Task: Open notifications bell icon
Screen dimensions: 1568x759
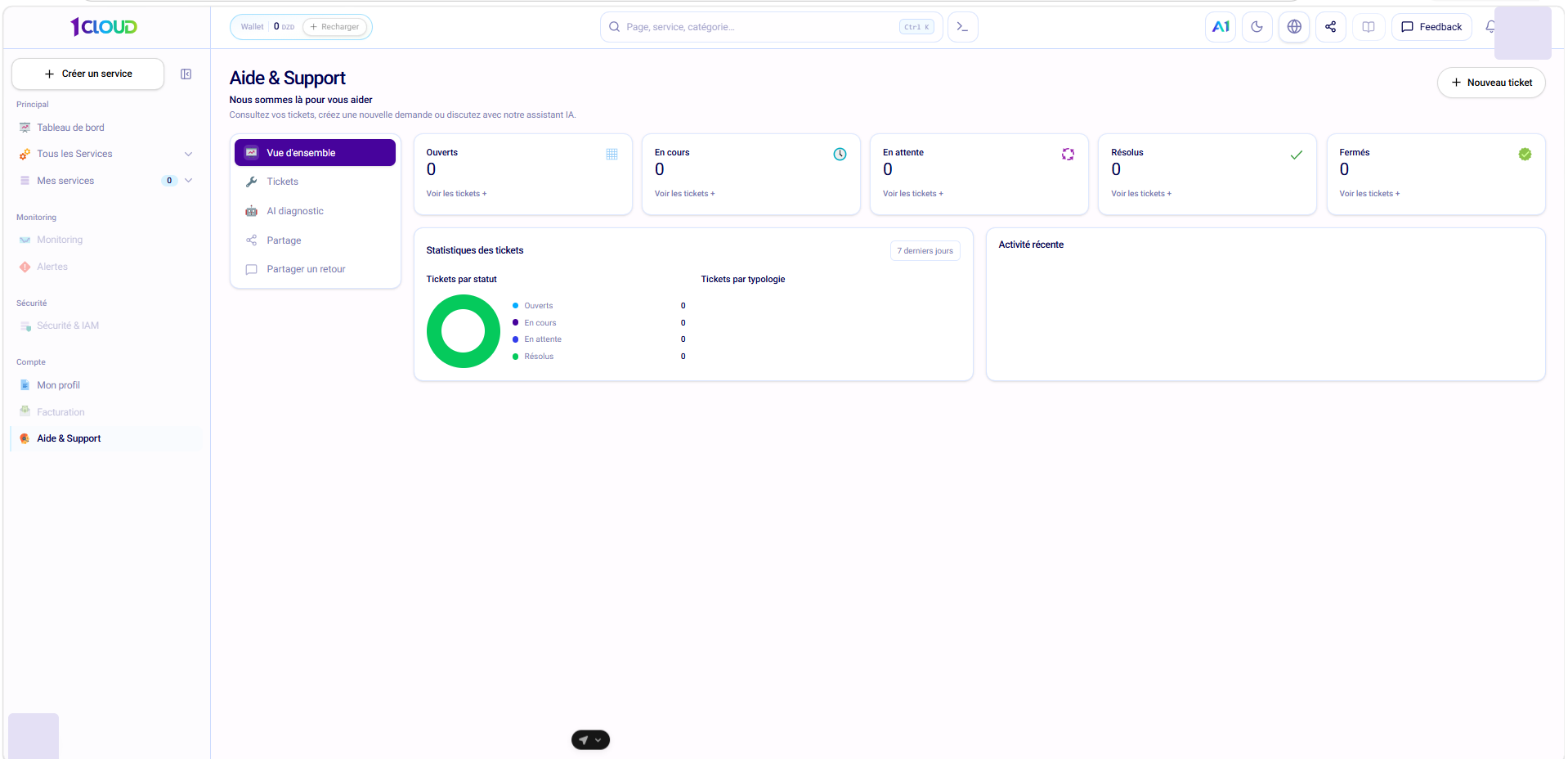Action: (1490, 27)
